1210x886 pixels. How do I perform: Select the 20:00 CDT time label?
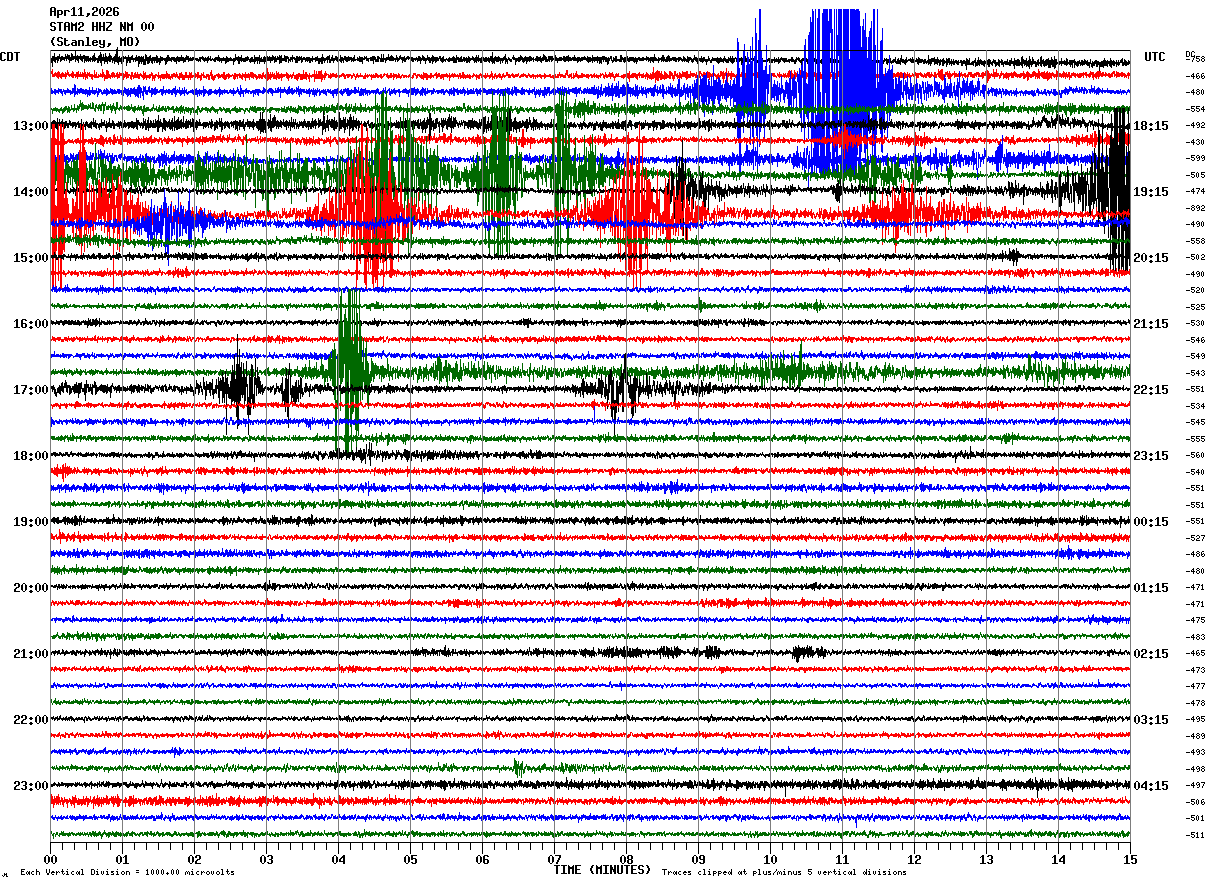[30, 588]
